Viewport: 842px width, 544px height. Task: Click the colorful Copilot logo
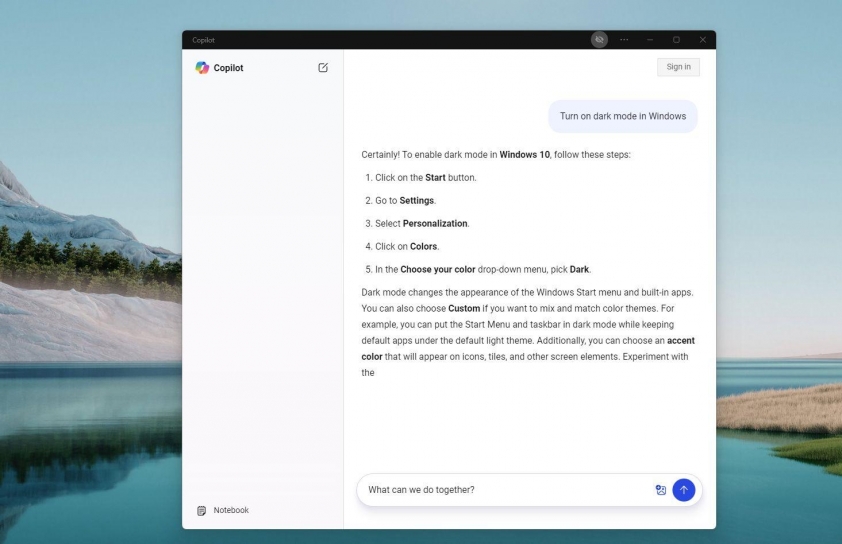202,68
